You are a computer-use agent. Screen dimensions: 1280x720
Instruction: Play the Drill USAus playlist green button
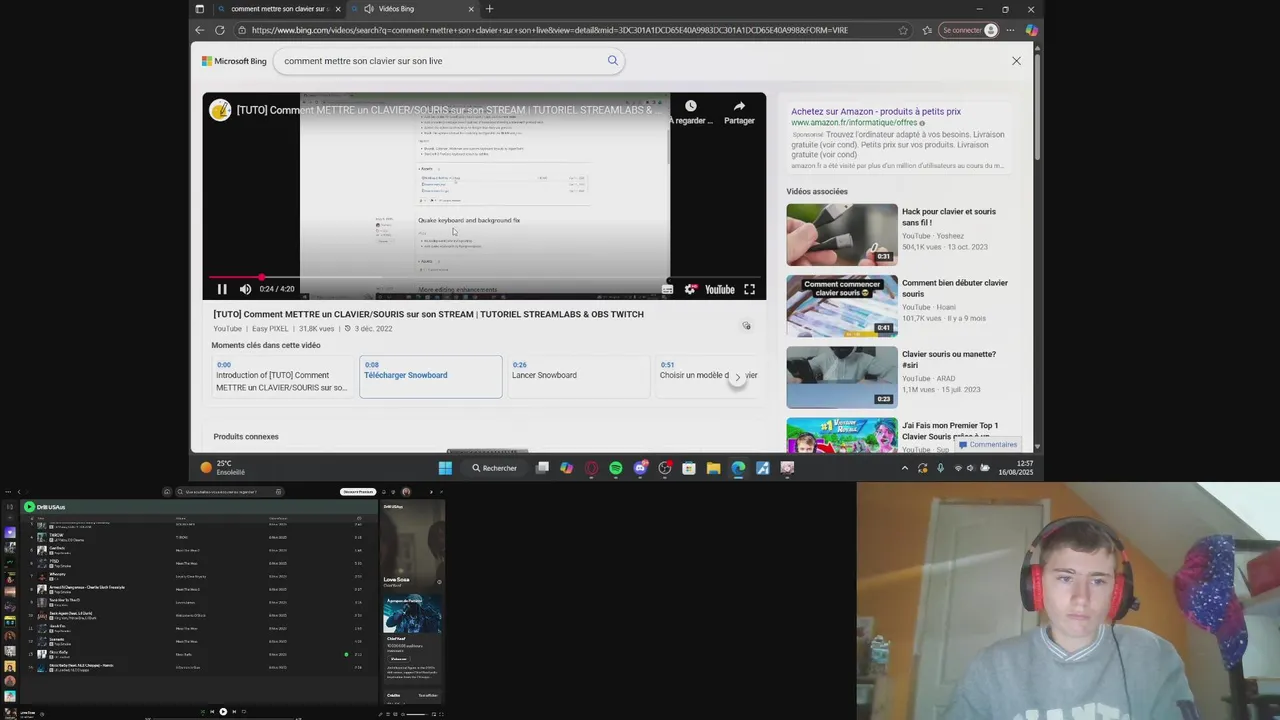pos(29,507)
